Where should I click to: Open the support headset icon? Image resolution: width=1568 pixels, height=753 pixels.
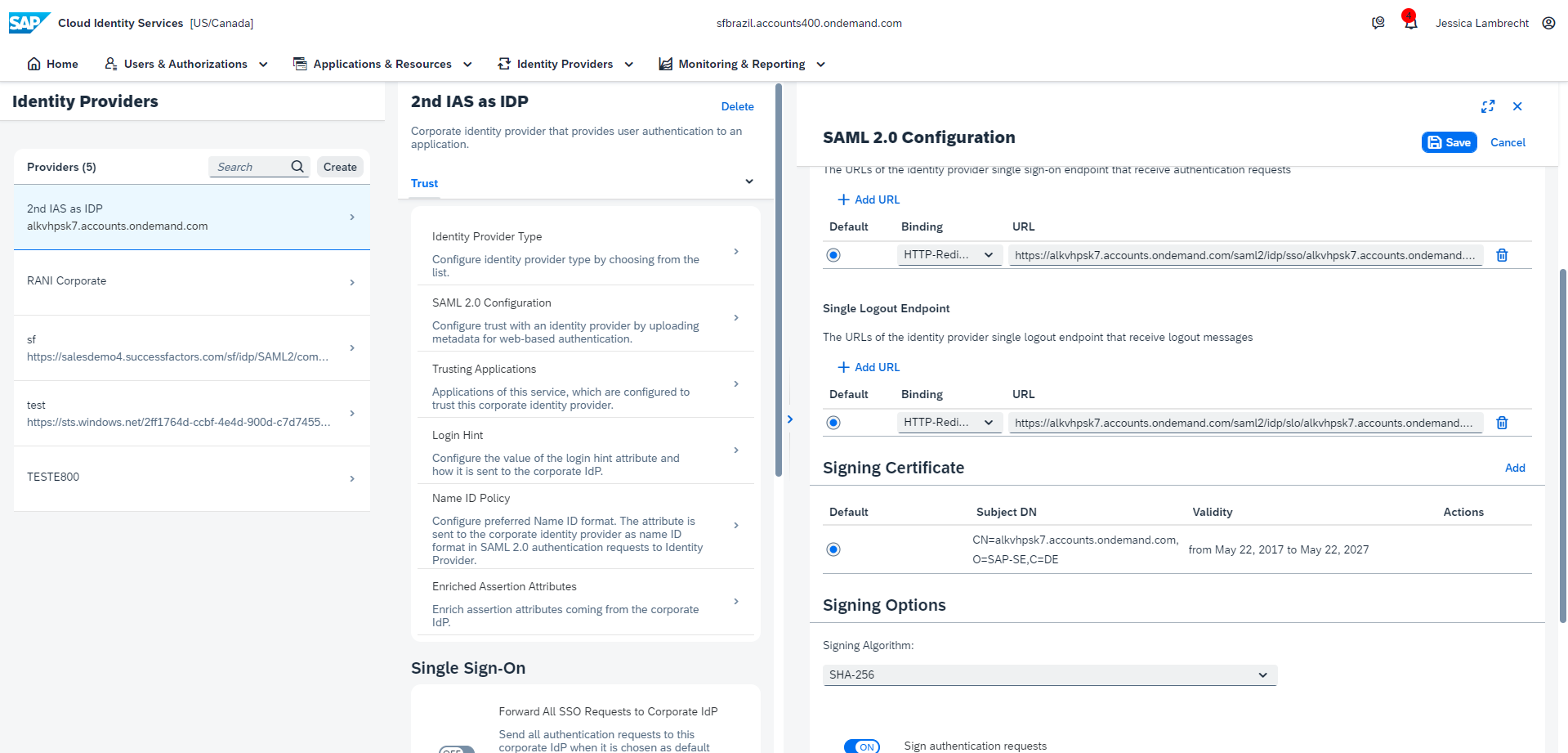pos(1378,23)
